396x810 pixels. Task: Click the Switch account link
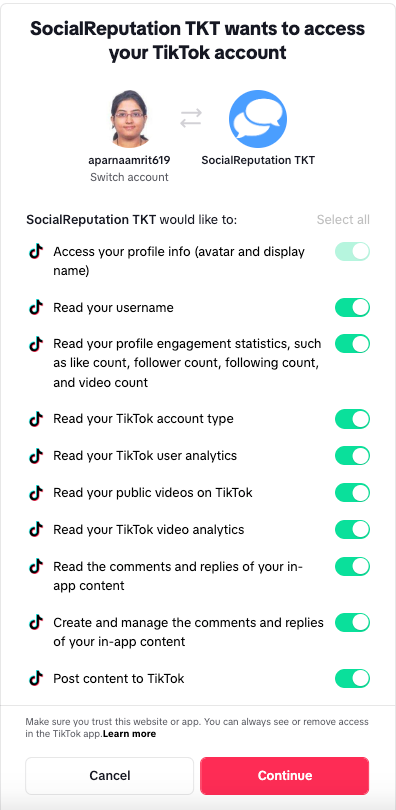[129, 177]
